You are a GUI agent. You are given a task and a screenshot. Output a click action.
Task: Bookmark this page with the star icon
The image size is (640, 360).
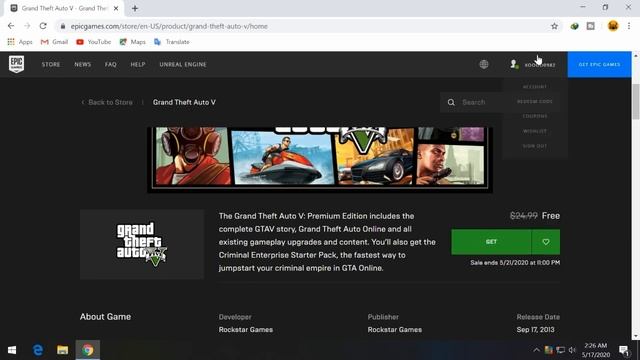point(554,26)
